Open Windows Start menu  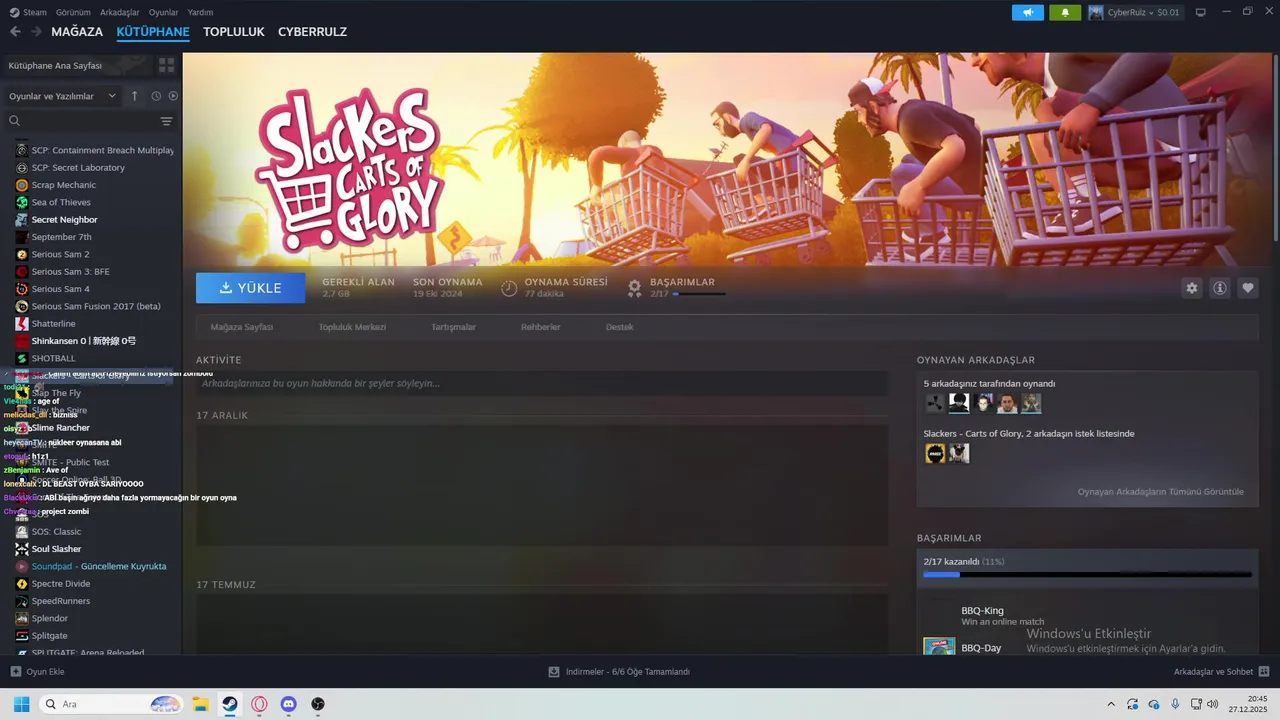21,704
